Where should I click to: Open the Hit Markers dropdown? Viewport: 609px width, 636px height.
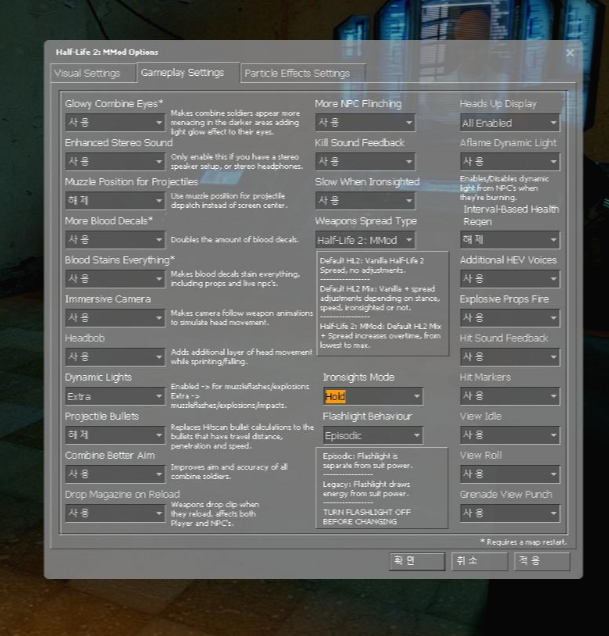[x=510, y=396]
